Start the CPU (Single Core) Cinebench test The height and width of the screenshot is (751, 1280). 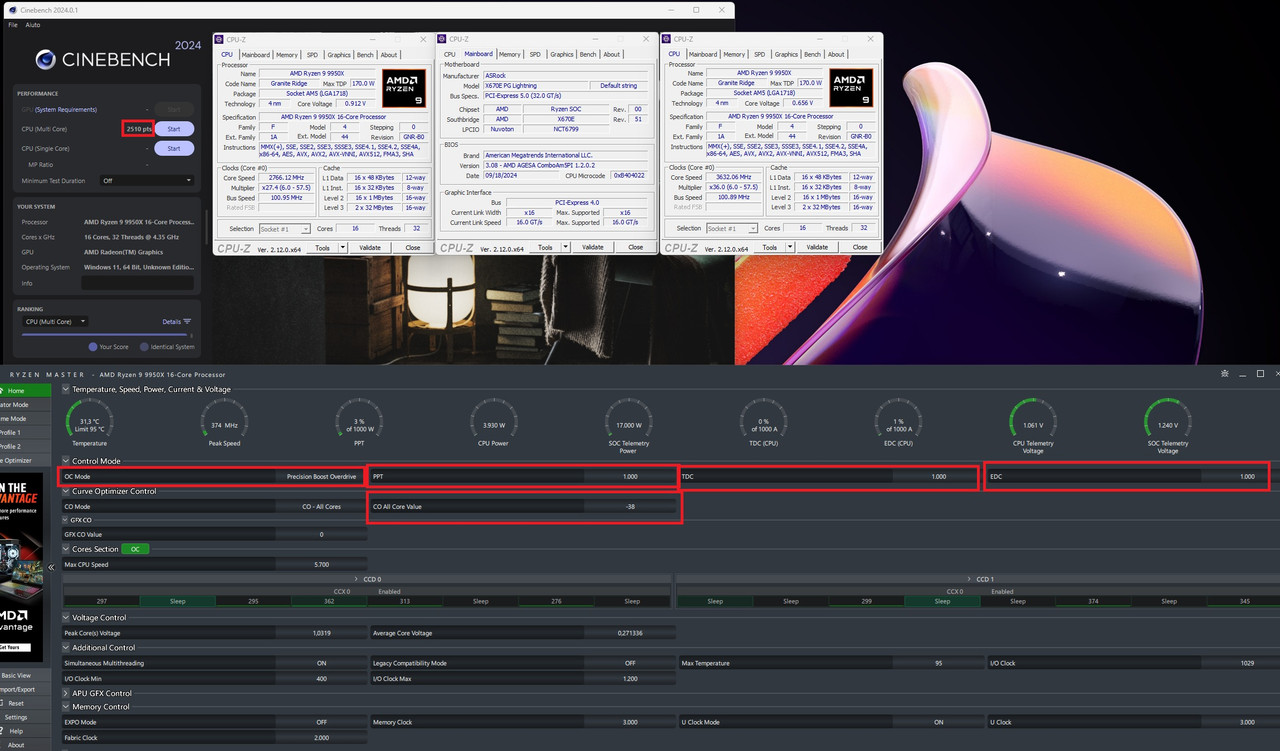pyautogui.click(x=174, y=149)
